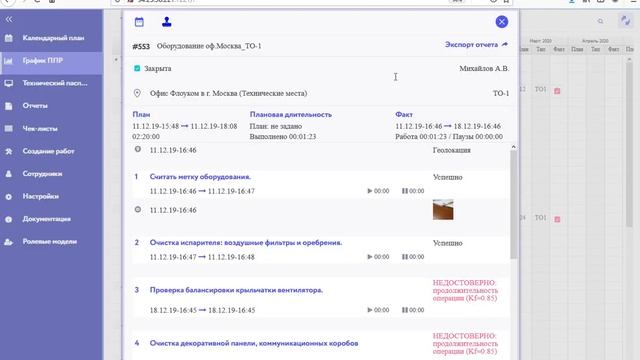The width and height of the screenshot is (640, 360).
Task: Click refresh icon in background schedule
Action: click(625, 20)
